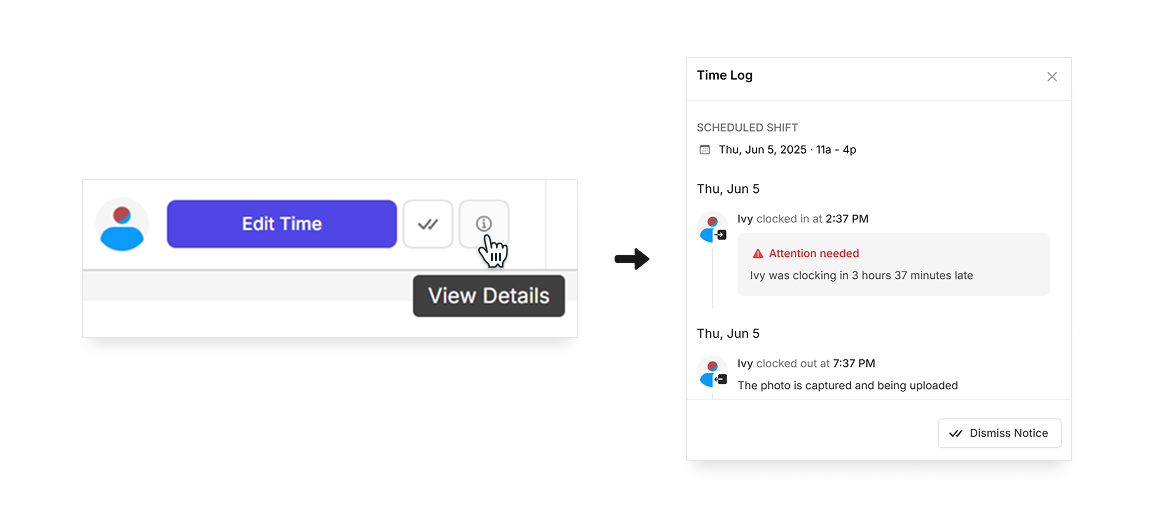Click the 2:37 PM clock-in time
The width and height of the screenshot is (1154, 518).
(x=847, y=219)
